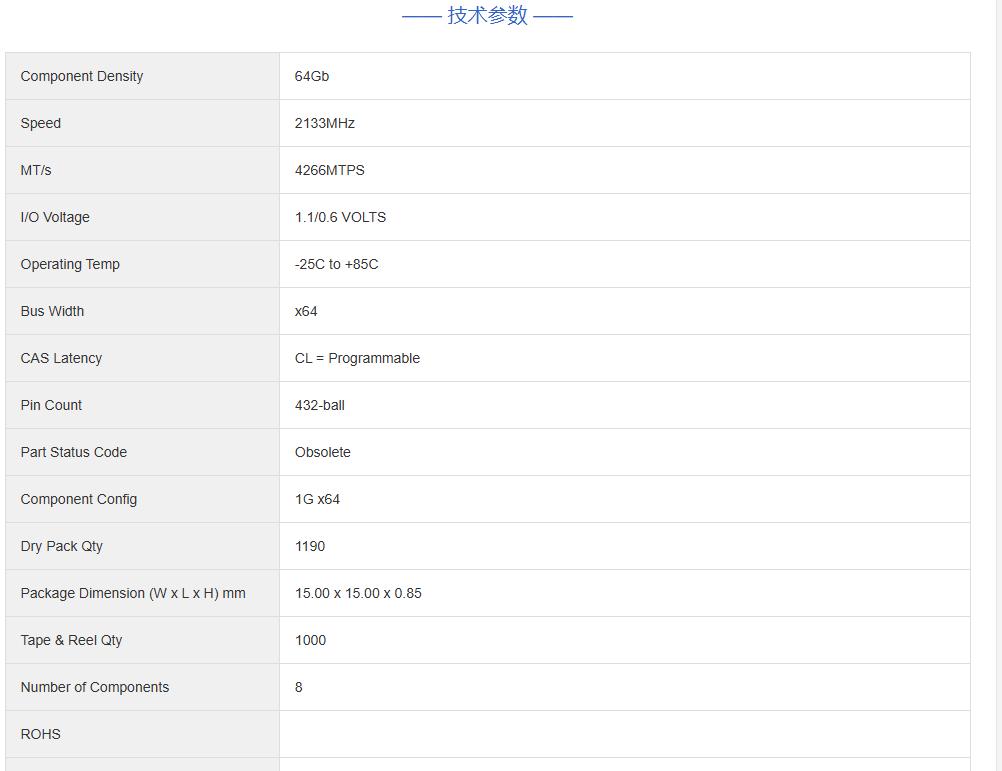This screenshot has height=771, width=1002.
Task: Click the 64Gb density value
Action: click(x=312, y=76)
